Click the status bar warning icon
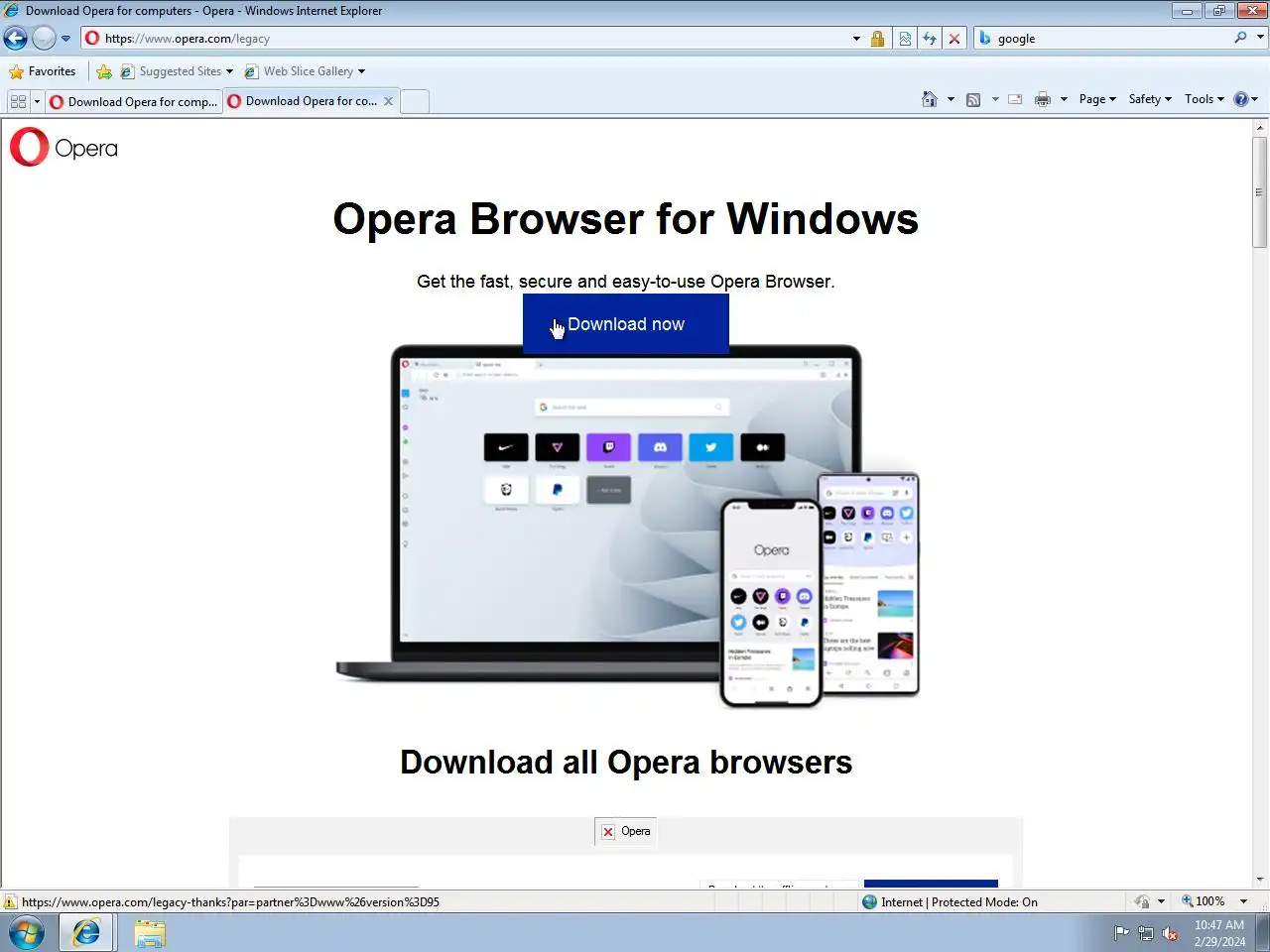This screenshot has width=1270, height=952. 10,902
